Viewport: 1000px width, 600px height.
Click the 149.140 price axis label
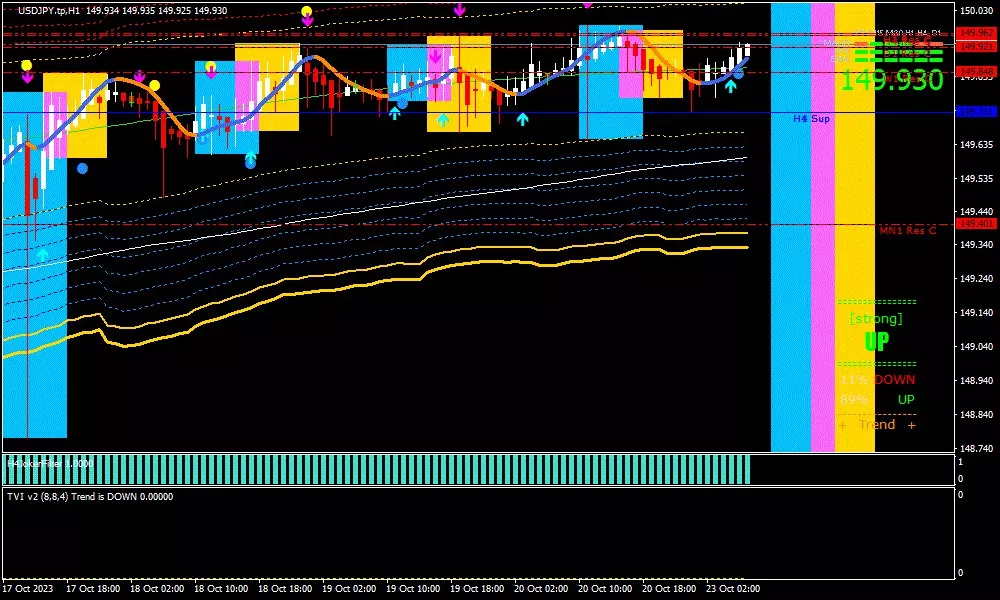pos(976,313)
